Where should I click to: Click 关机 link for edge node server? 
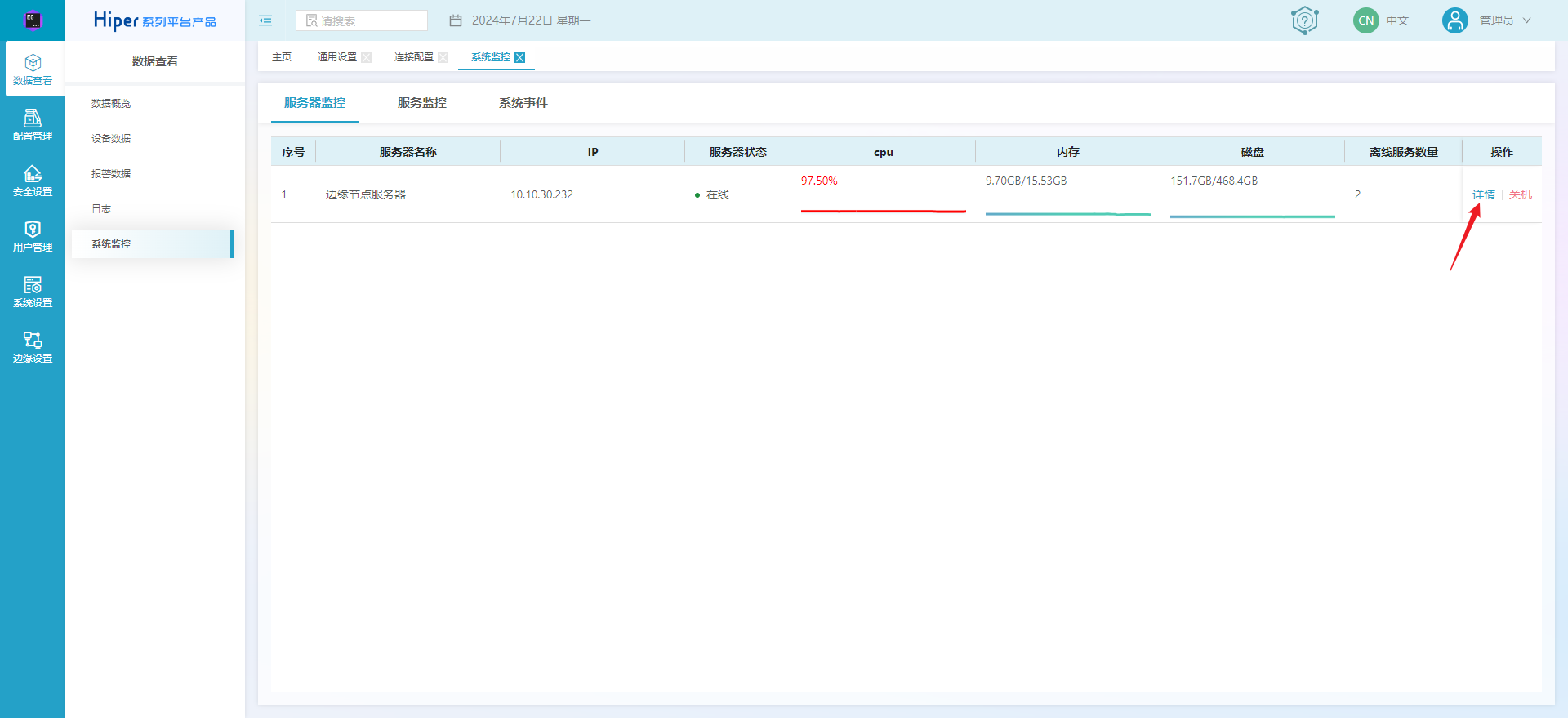point(1520,194)
